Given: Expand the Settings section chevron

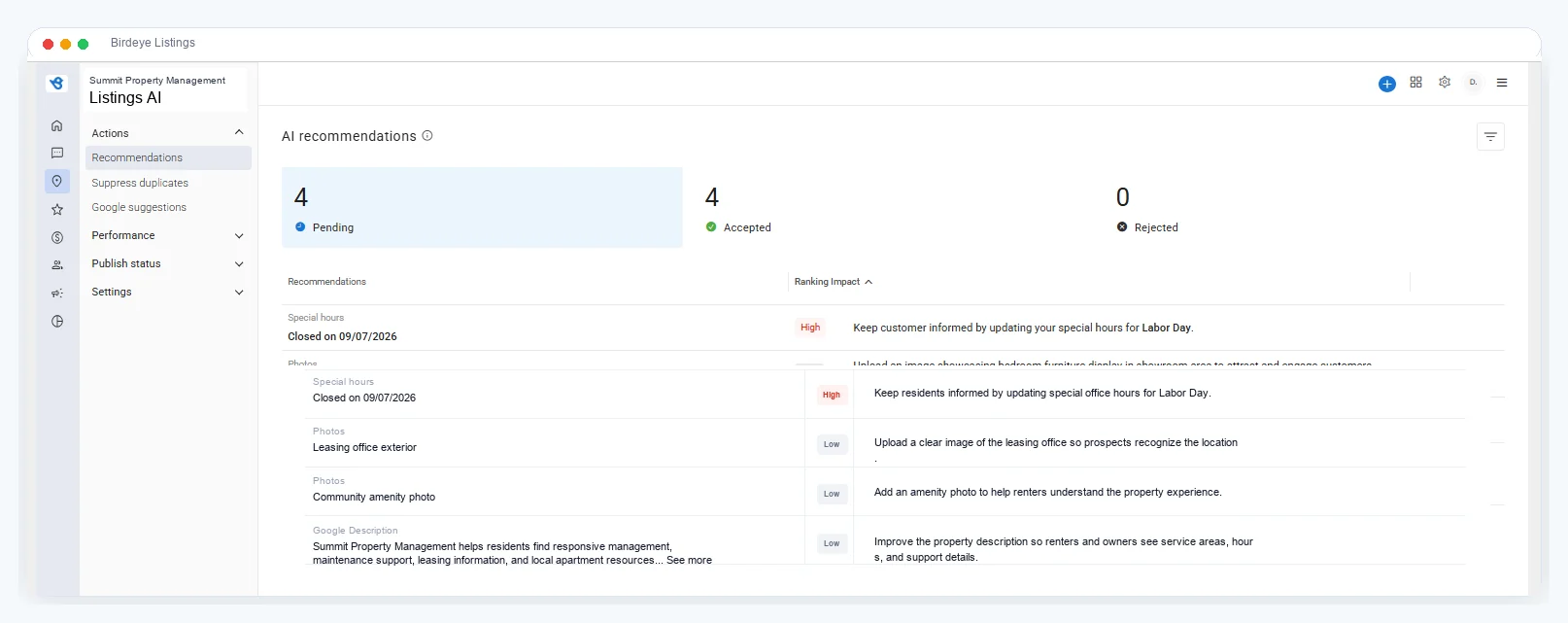Looking at the screenshot, I should tap(239, 293).
